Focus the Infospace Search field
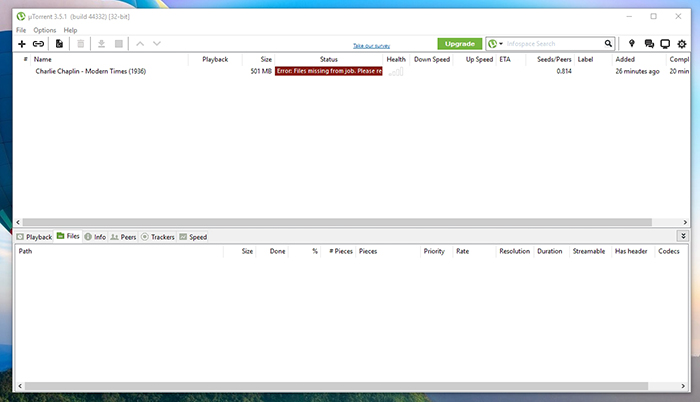 [554, 44]
